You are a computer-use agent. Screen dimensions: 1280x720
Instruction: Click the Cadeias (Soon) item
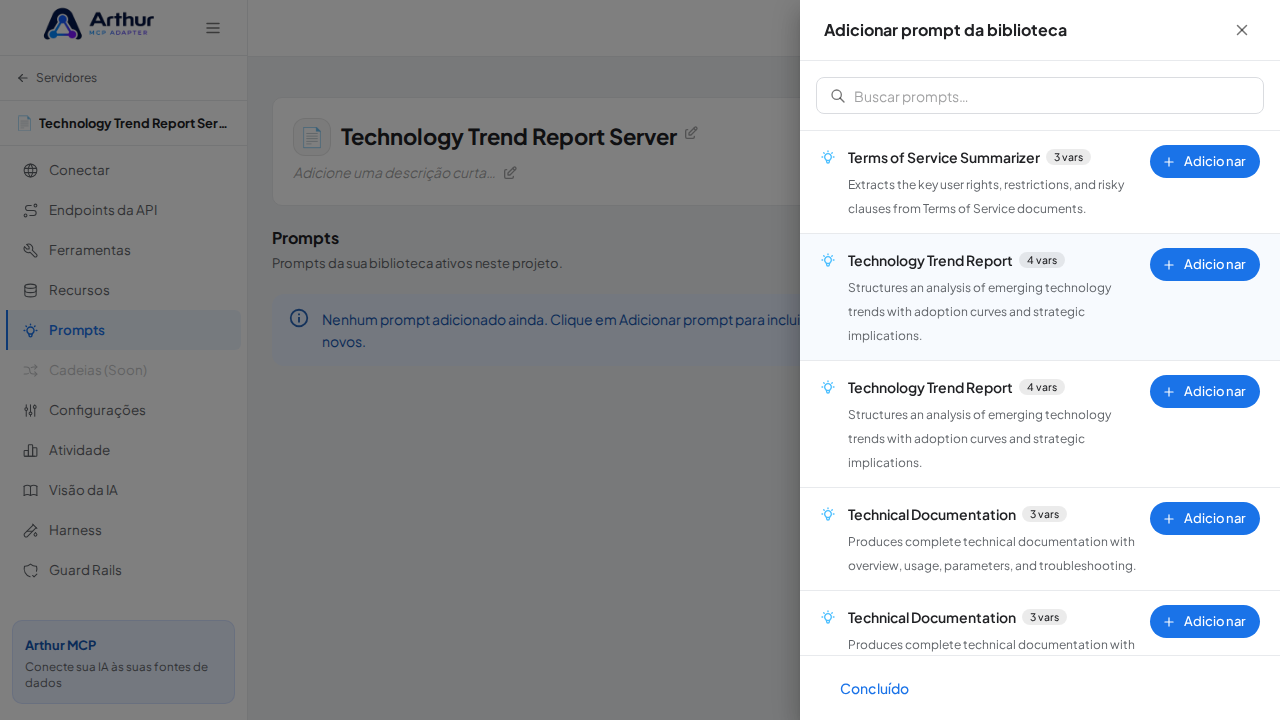(x=123, y=370)
